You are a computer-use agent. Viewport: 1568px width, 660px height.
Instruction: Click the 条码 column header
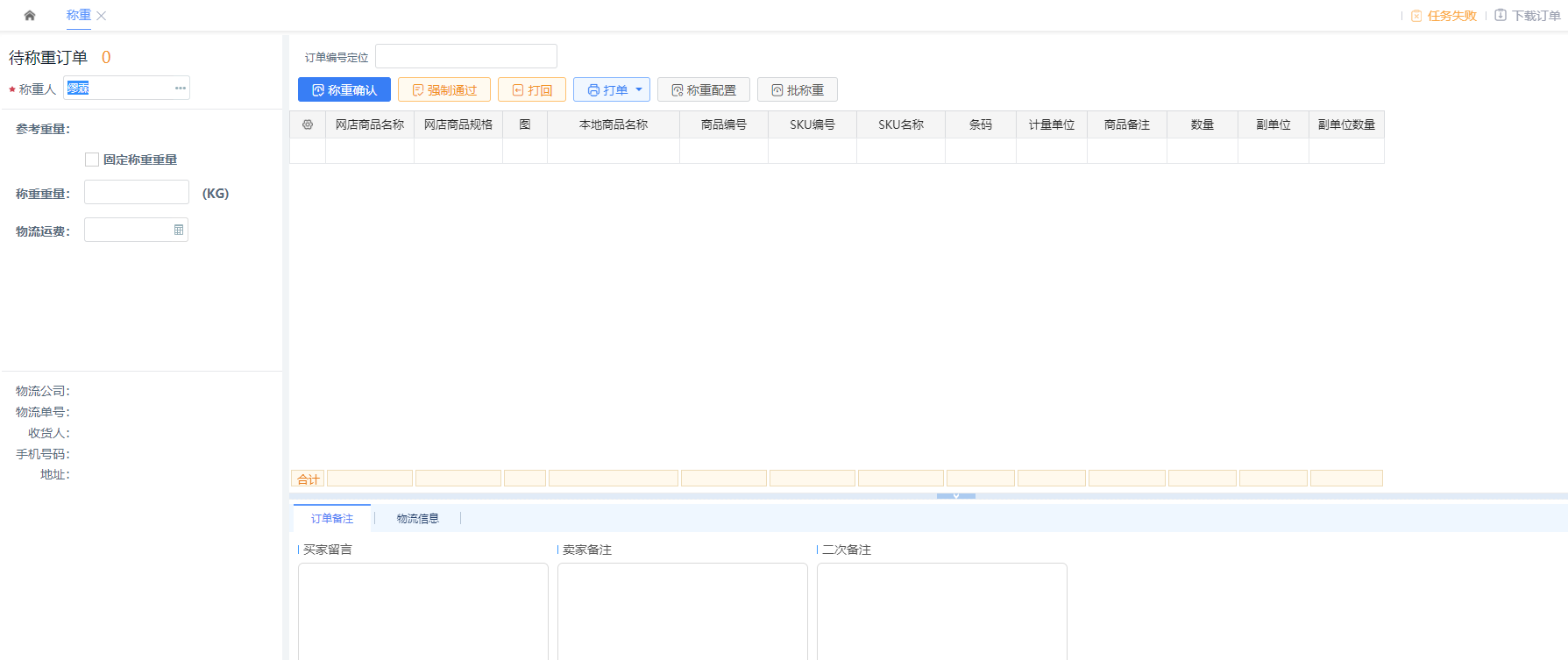[x=981, y=124]
